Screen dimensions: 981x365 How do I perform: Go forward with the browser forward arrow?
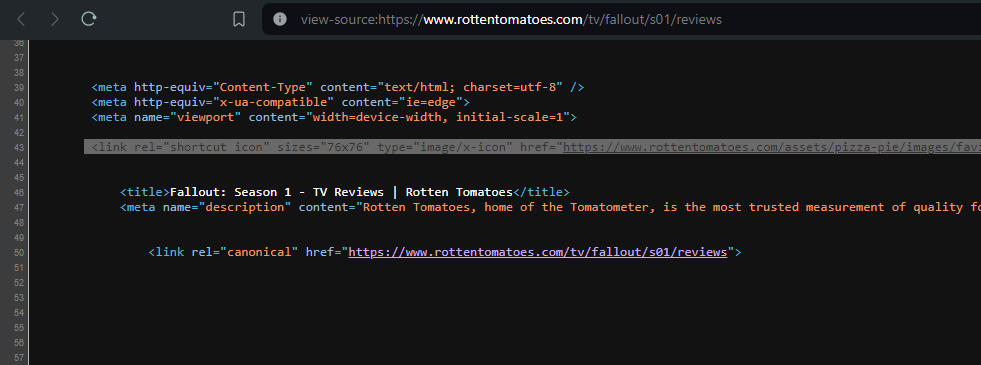pos(55,19)
